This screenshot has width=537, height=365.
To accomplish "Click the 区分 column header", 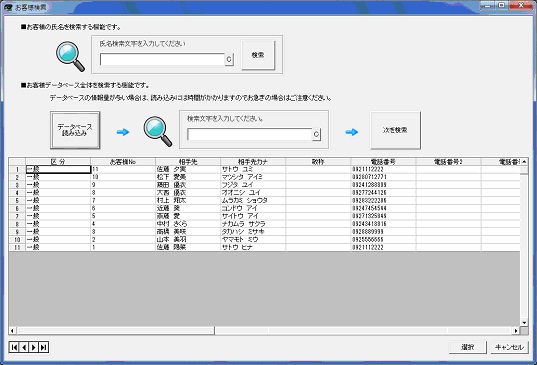I will point(58,162).
